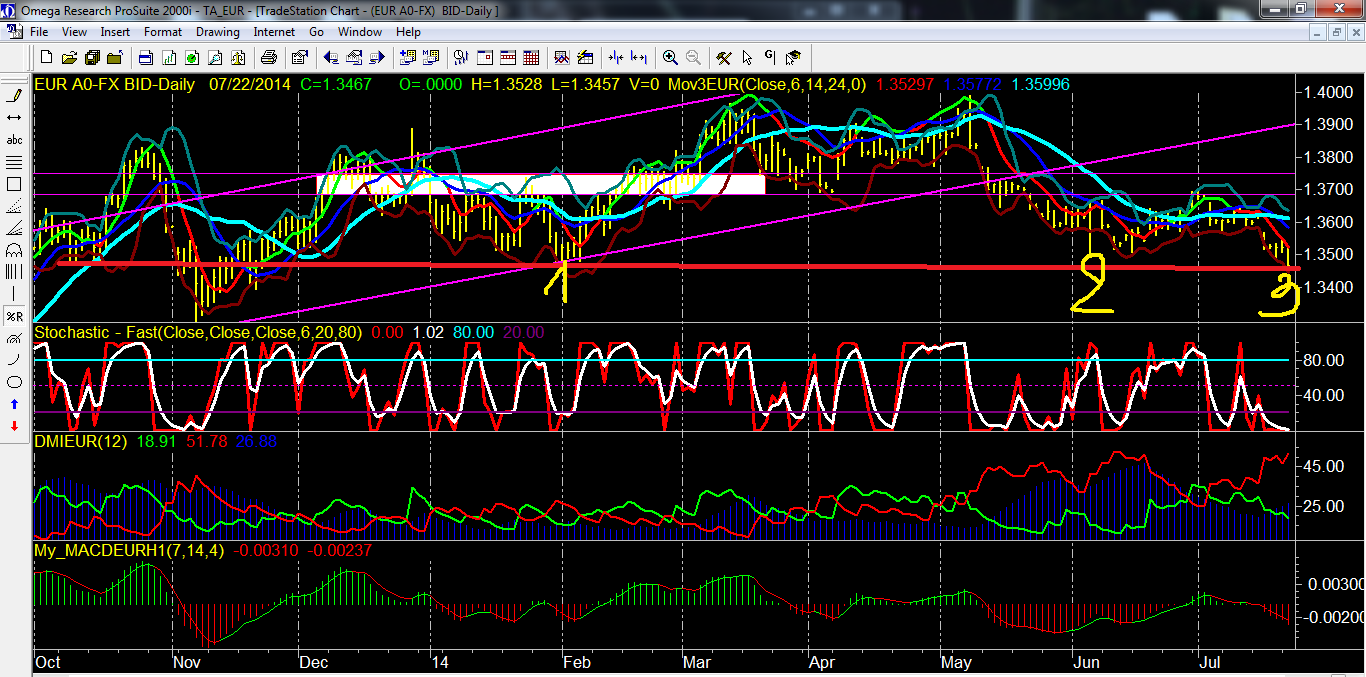
Task: Open the Insert menu
Action: click(115, 32)
